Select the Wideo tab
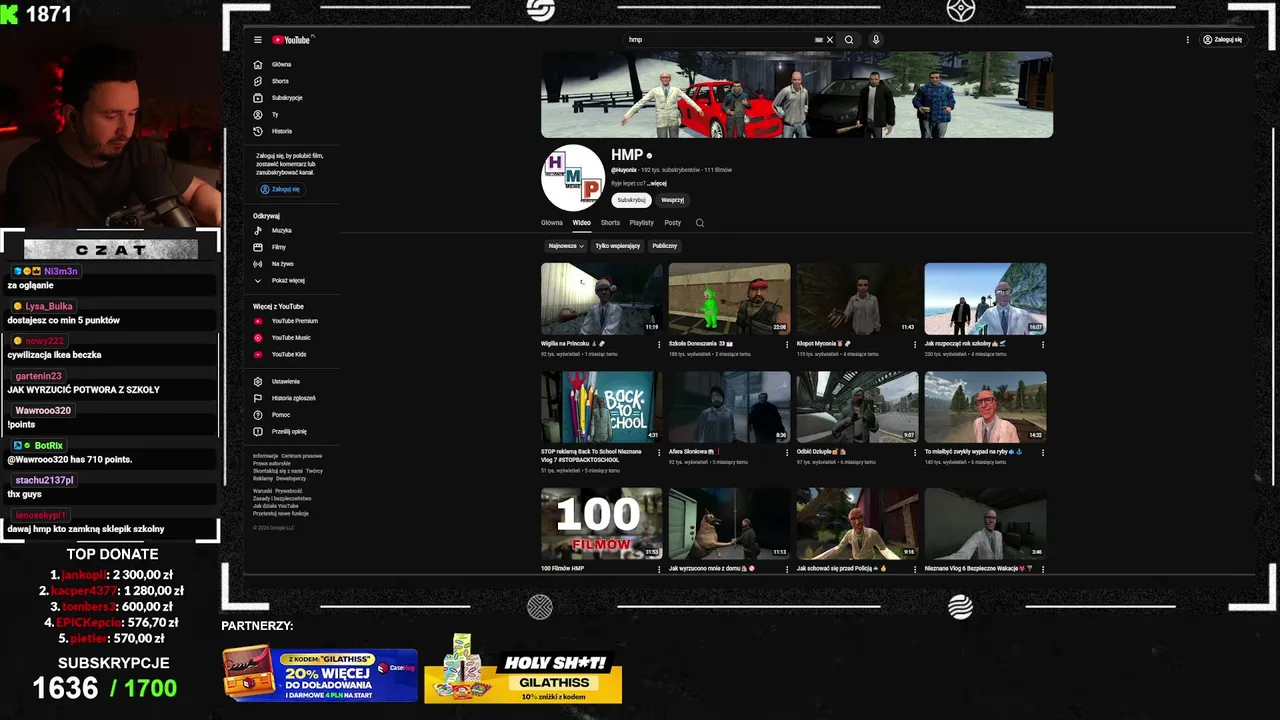This screenshot has height=720, width=1280. pyautogui.click(x=582, y=223)
